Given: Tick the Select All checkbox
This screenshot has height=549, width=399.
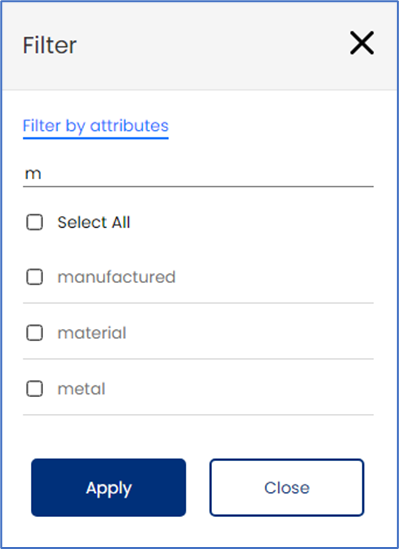Looking at the screenshot, I should (x=35, y=222).
